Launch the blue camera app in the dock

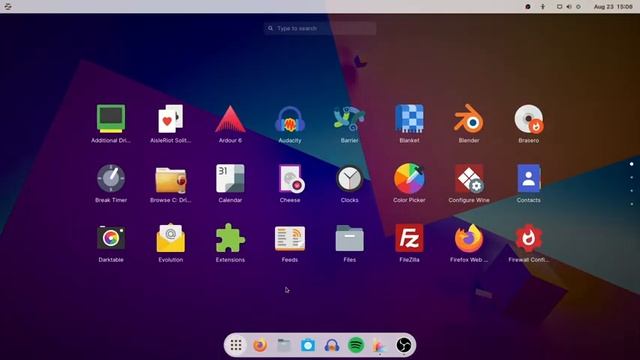tap(308, 345)
